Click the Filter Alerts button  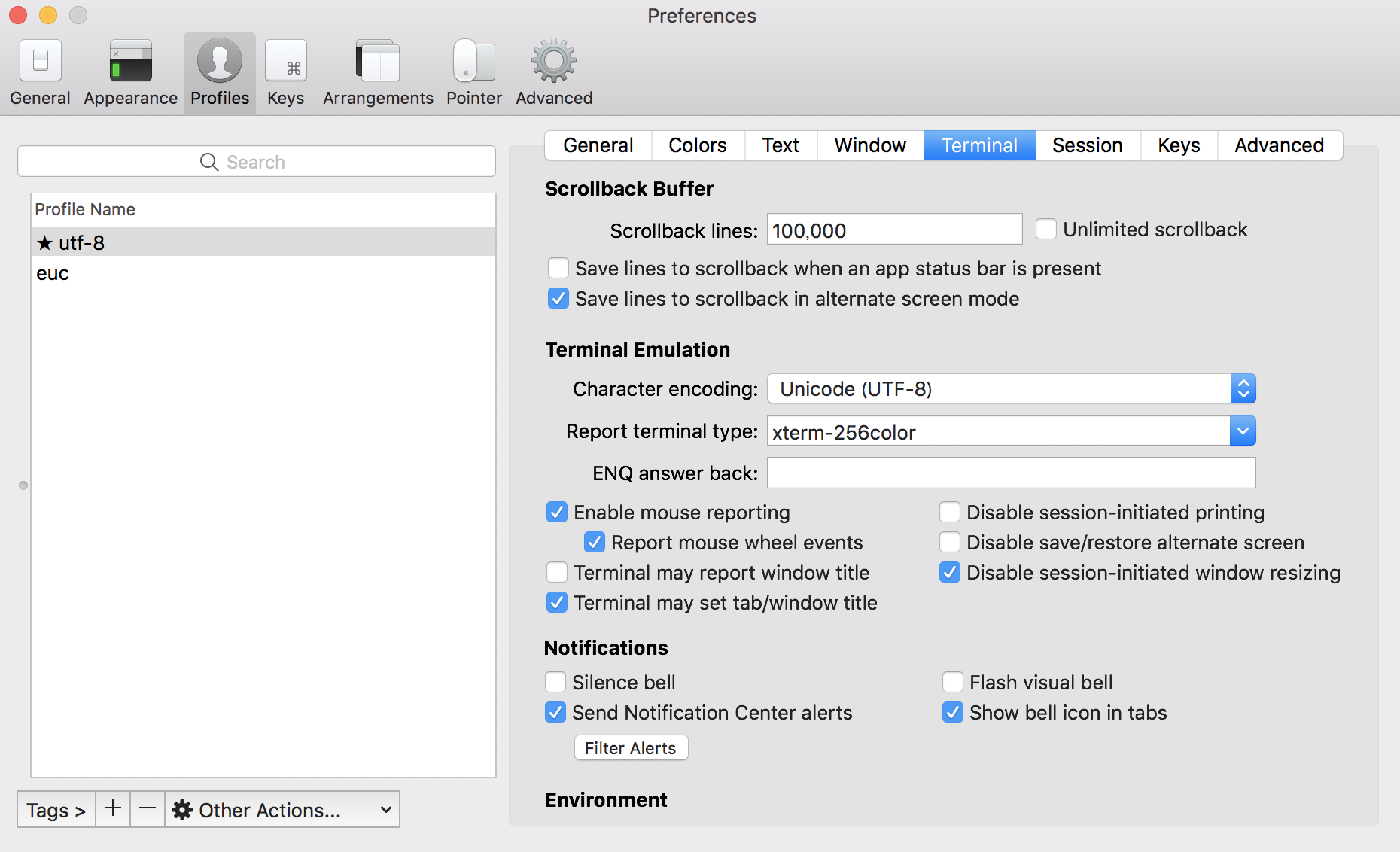point(631,748)
